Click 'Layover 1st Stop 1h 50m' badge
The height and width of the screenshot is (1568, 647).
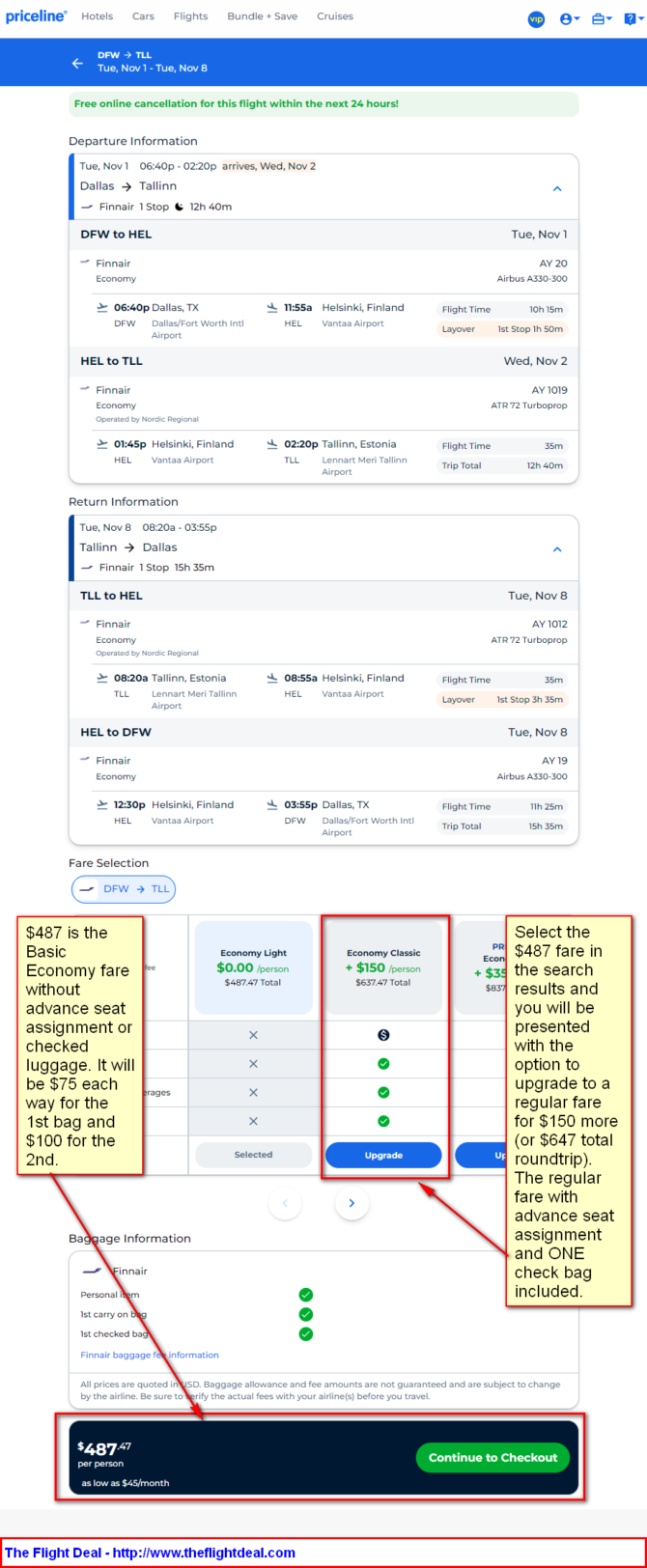pos(502,329)
